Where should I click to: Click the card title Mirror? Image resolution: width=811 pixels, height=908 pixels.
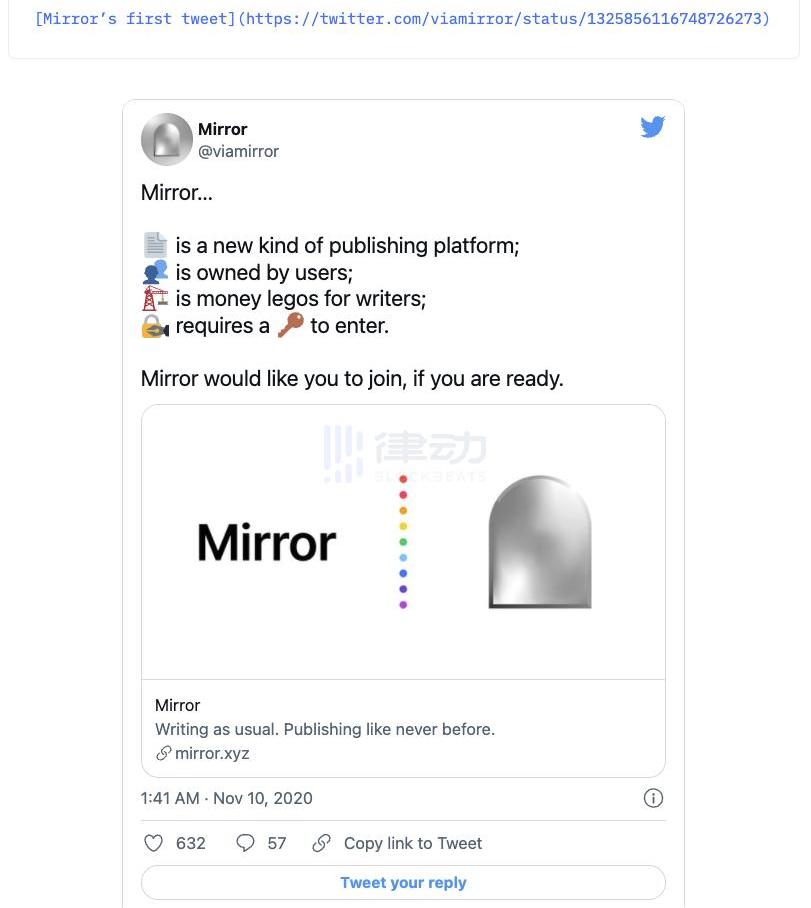point(178,705)
